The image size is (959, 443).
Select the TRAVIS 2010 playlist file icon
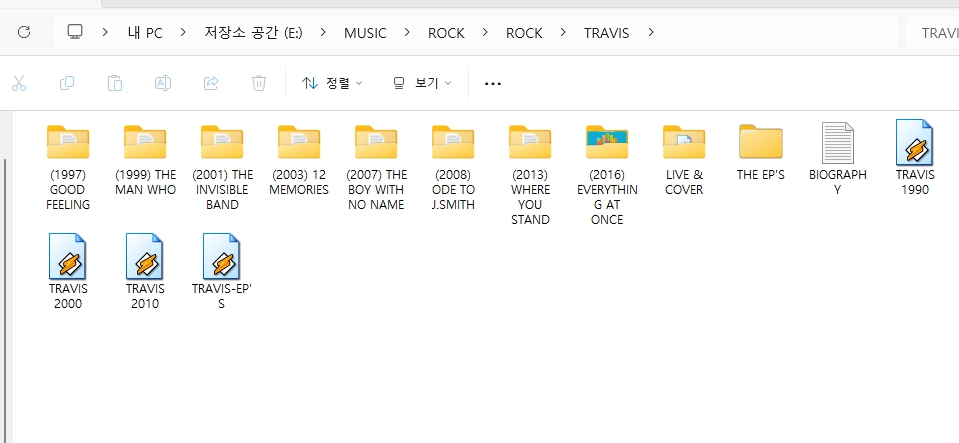pyautogui.click(x=145, y=256)
